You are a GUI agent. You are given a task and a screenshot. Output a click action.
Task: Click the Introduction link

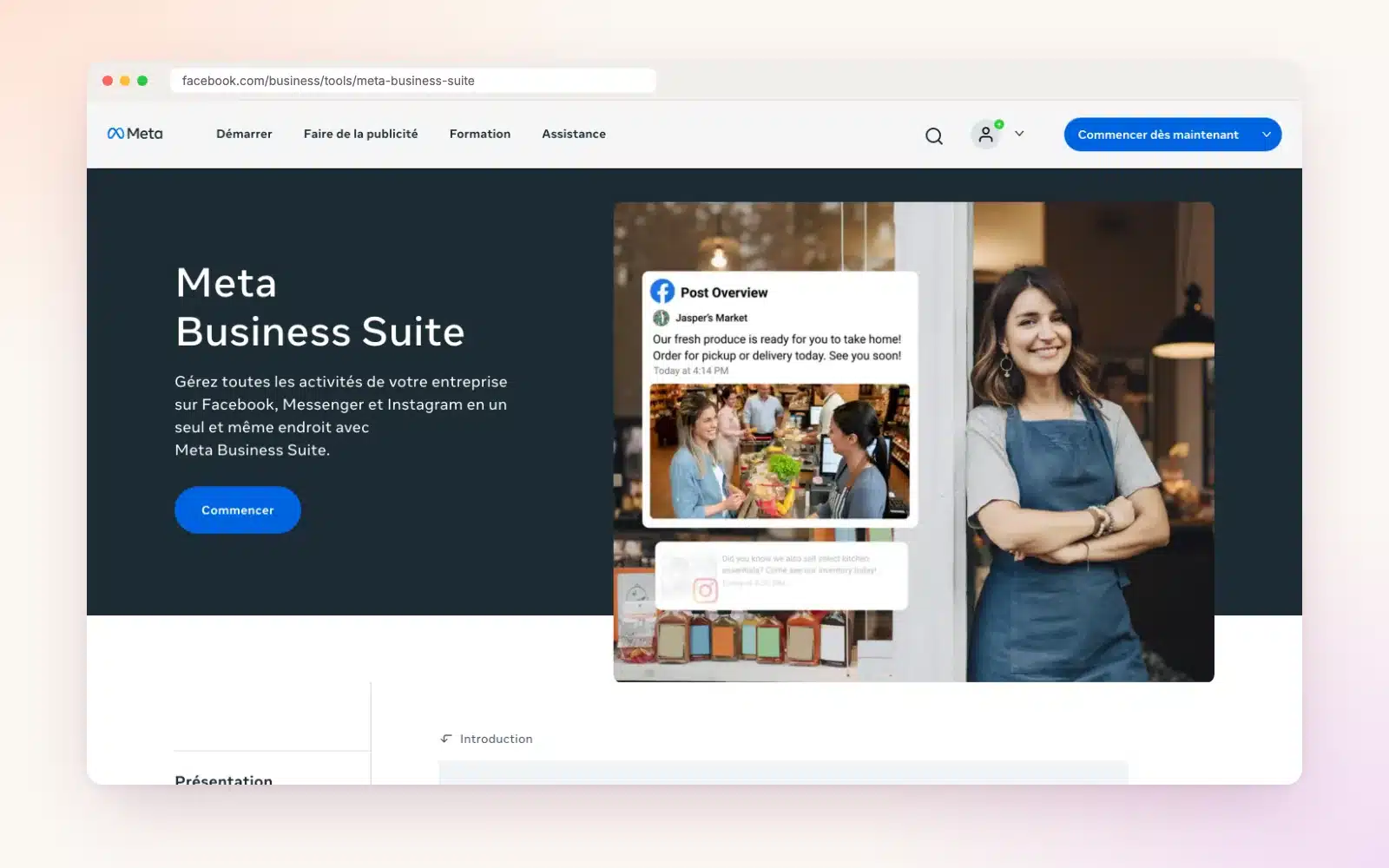pos(497,739)
